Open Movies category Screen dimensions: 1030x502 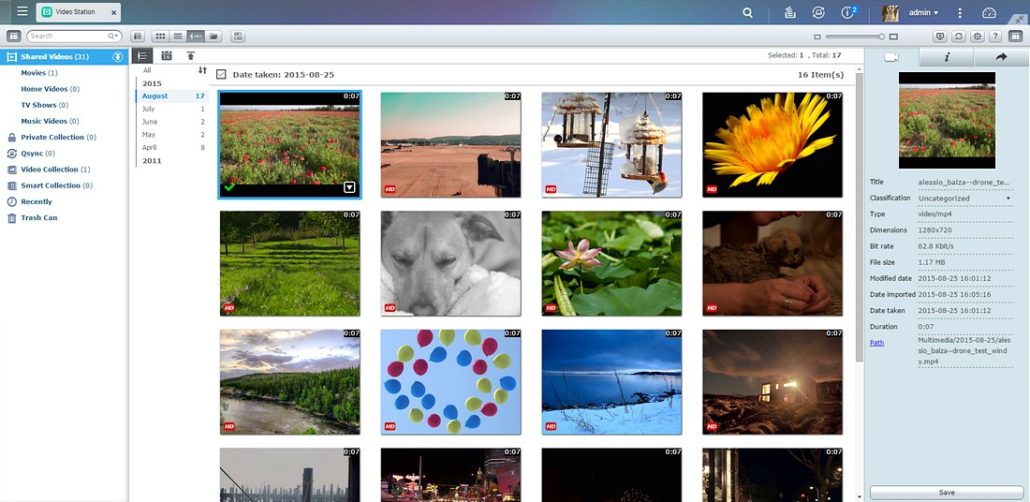tap(39, 73)
